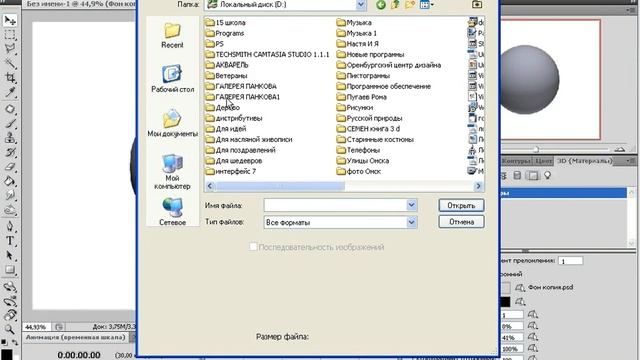Tick Последовательность изображений checkbox

tap(253, 247)
